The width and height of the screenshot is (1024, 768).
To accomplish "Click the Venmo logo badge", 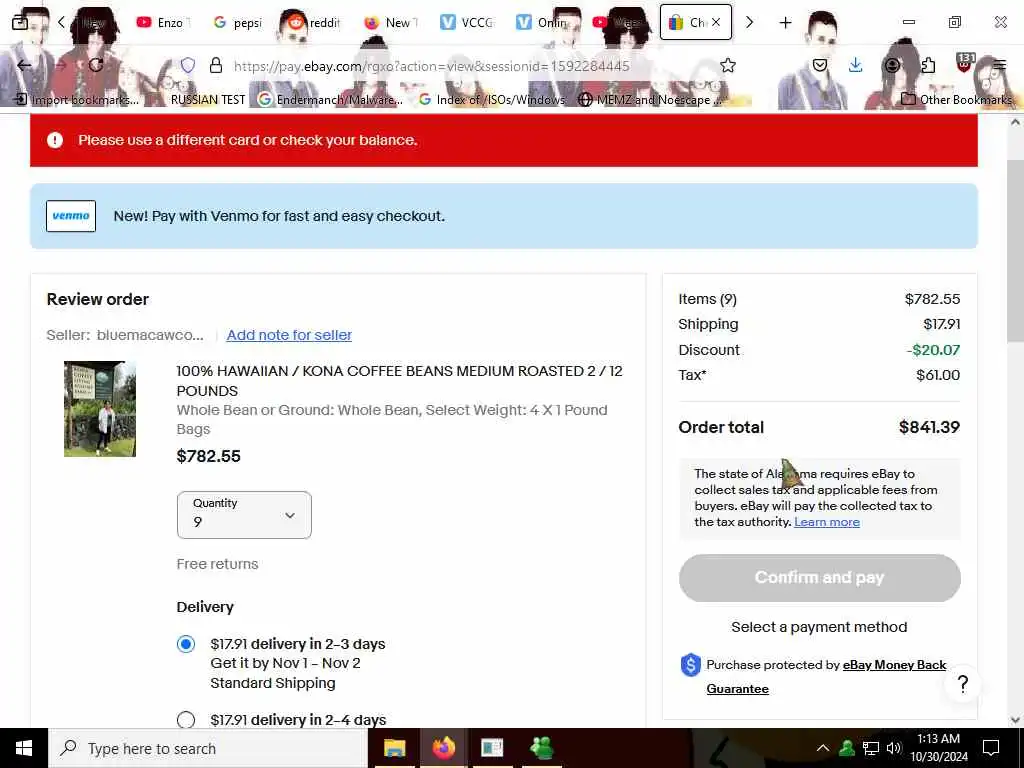I will [x=71, y=216].
